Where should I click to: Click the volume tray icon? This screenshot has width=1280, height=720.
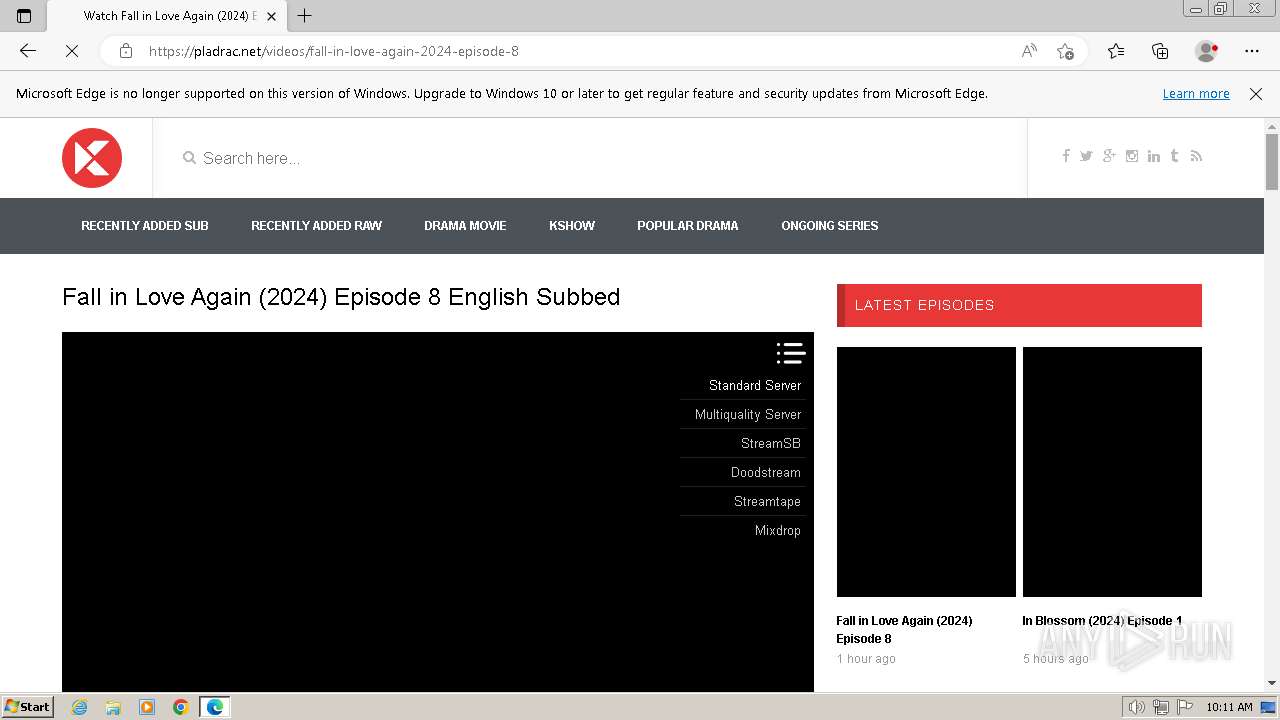(x=1137, y=707)
